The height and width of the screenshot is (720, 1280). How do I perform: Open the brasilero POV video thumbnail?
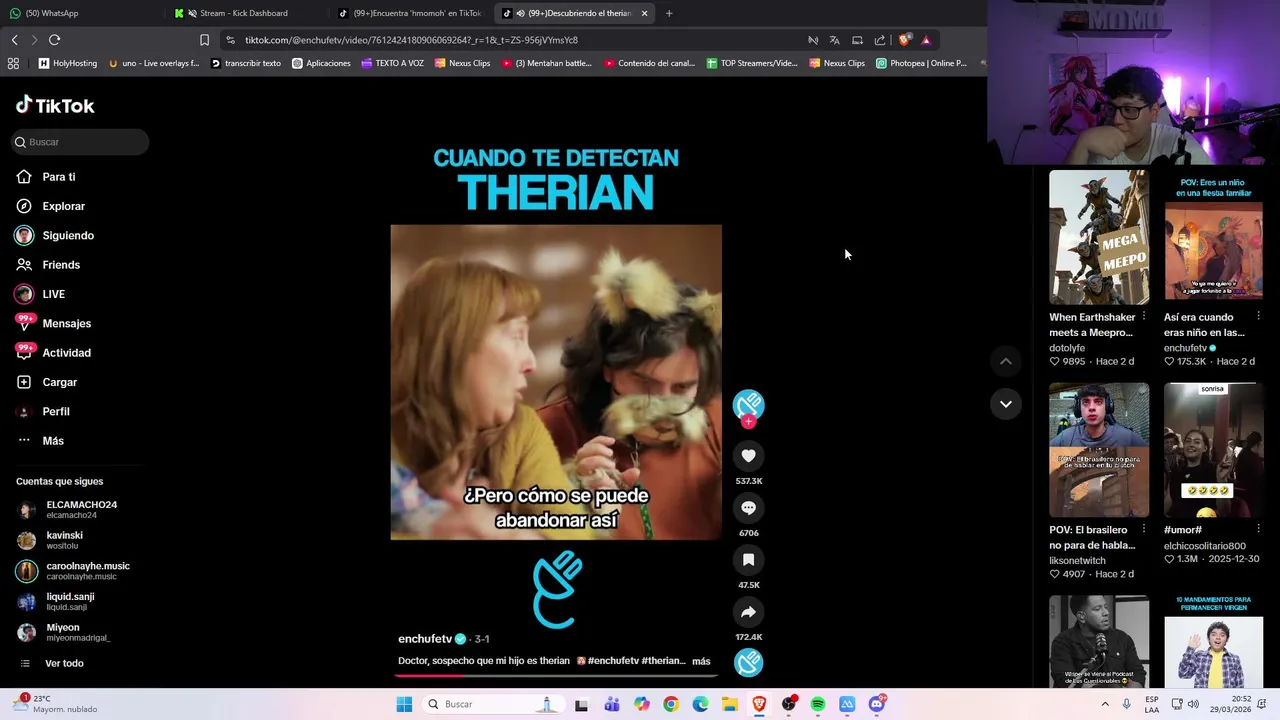click(1099, 449)
